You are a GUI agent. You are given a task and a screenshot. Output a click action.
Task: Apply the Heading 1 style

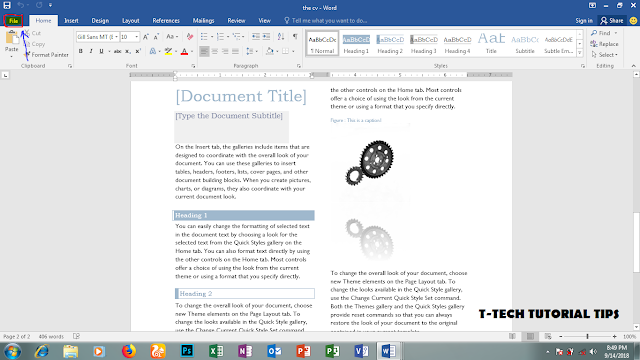tap(356, 43)
